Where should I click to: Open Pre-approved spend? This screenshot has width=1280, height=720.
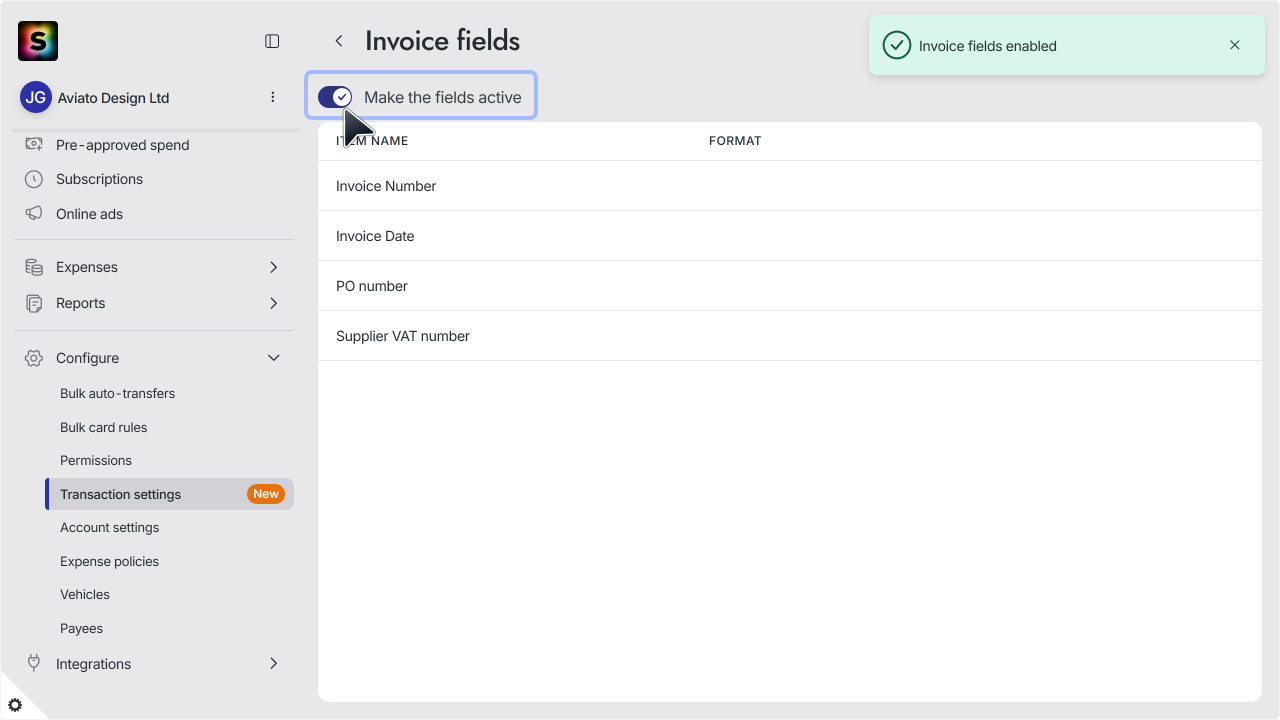pos(122,145)
